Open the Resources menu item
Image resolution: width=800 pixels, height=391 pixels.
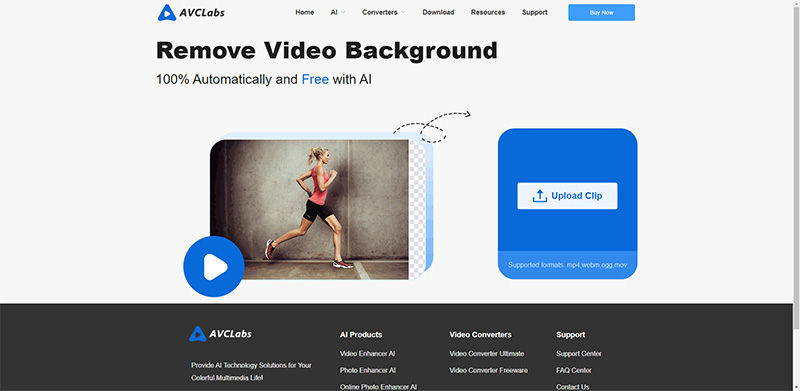[x=488, y=12]
